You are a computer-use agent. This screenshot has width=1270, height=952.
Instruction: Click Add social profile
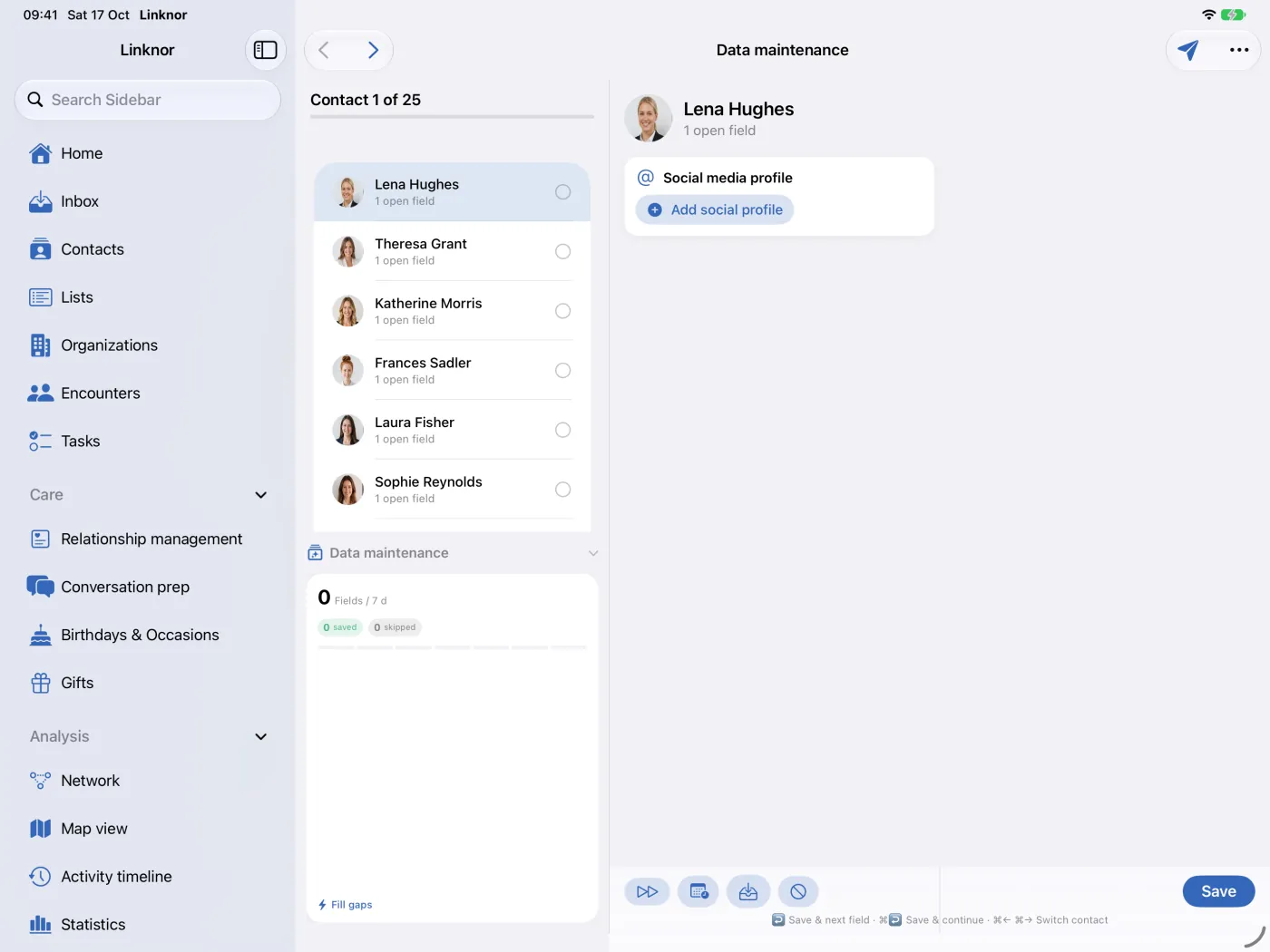click(x=715, y=209)
